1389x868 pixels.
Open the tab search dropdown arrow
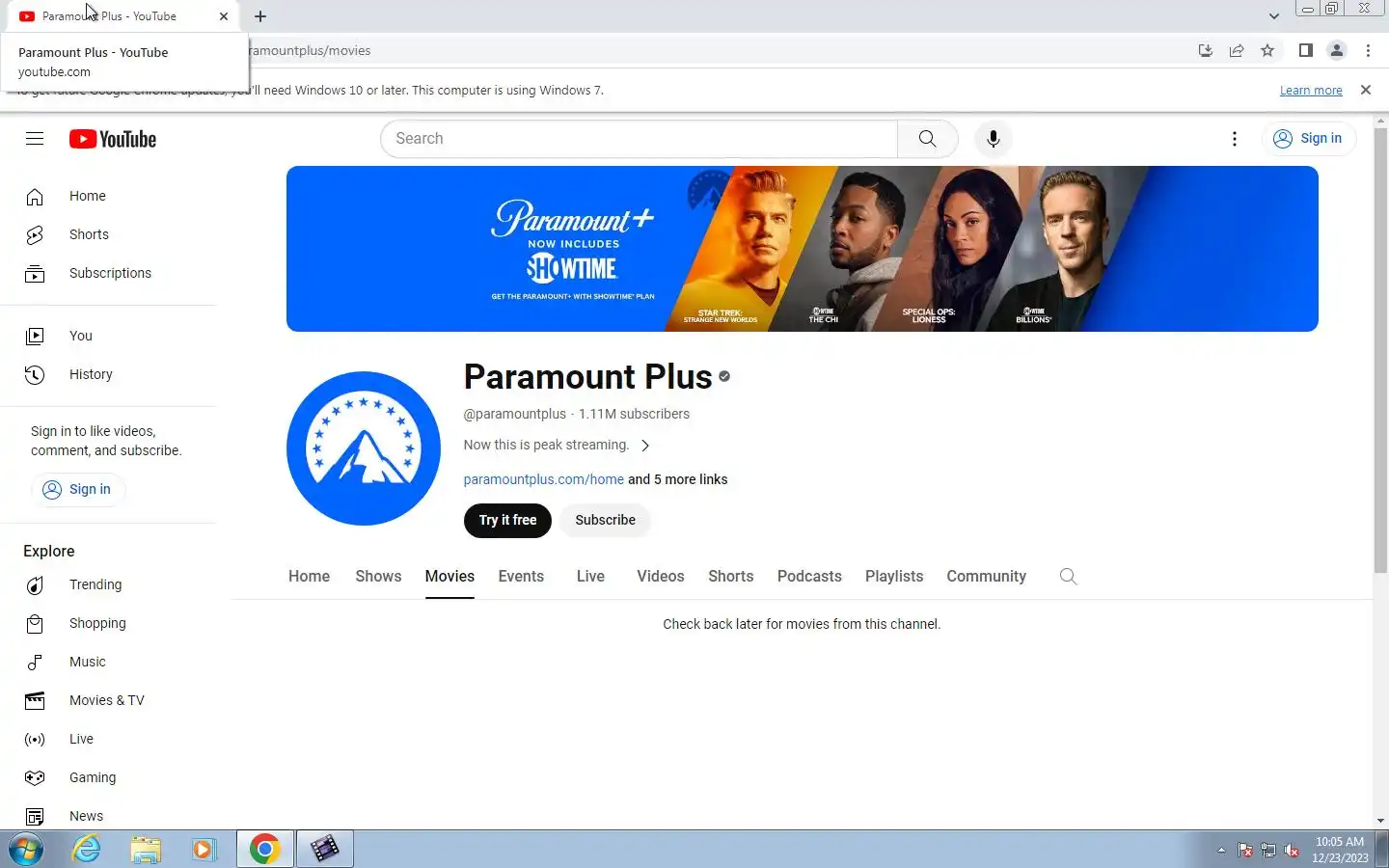coord(1274,16)
